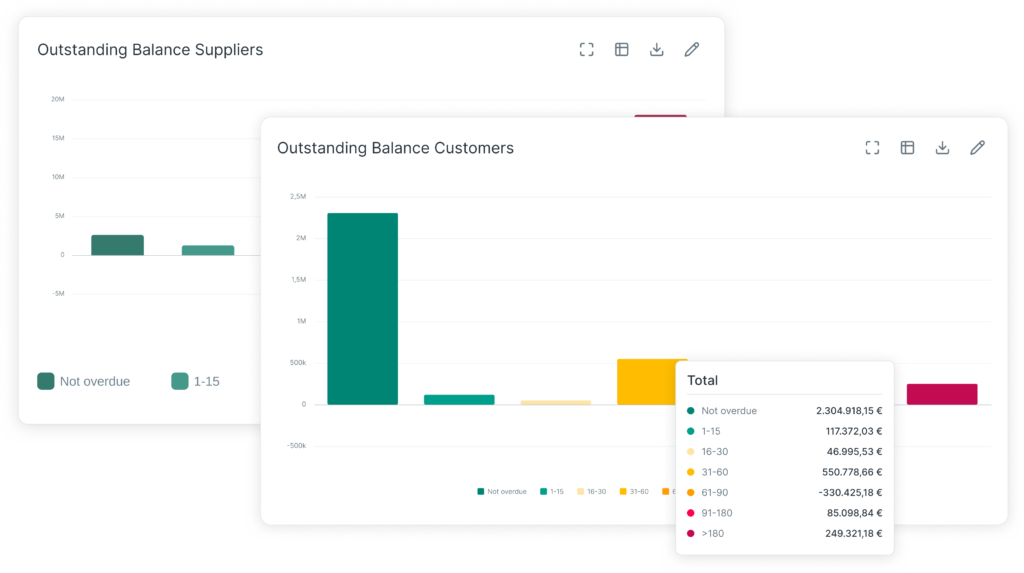
Task: Click the pencil edit icon on Customers chart
Action: pyautogui.click(x=978, y=148)
